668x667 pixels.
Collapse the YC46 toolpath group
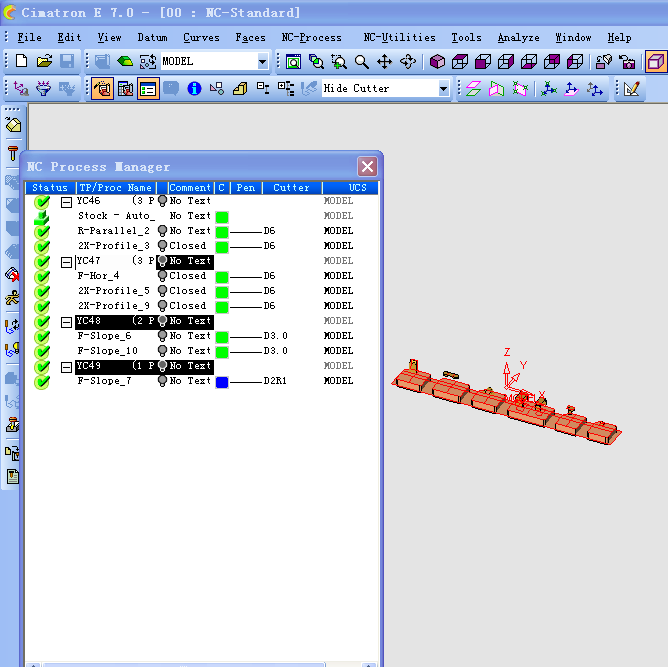click(66, 202)
